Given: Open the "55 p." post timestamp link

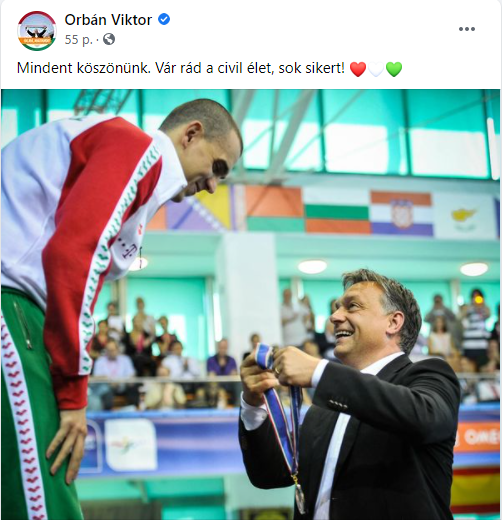Looking at the screenshot, I should click(78, 40).
